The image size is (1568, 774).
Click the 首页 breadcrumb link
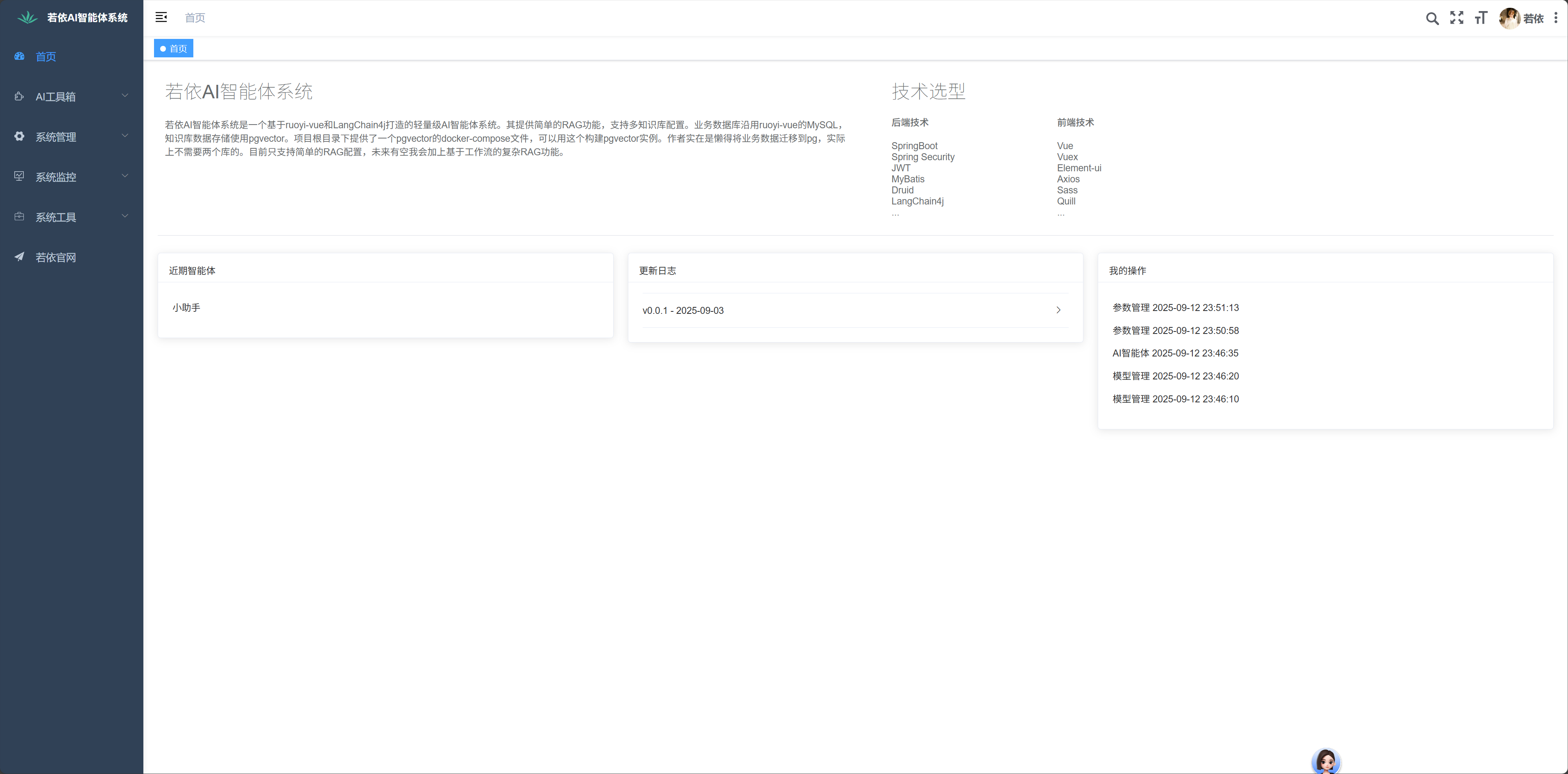click(195, 18)
